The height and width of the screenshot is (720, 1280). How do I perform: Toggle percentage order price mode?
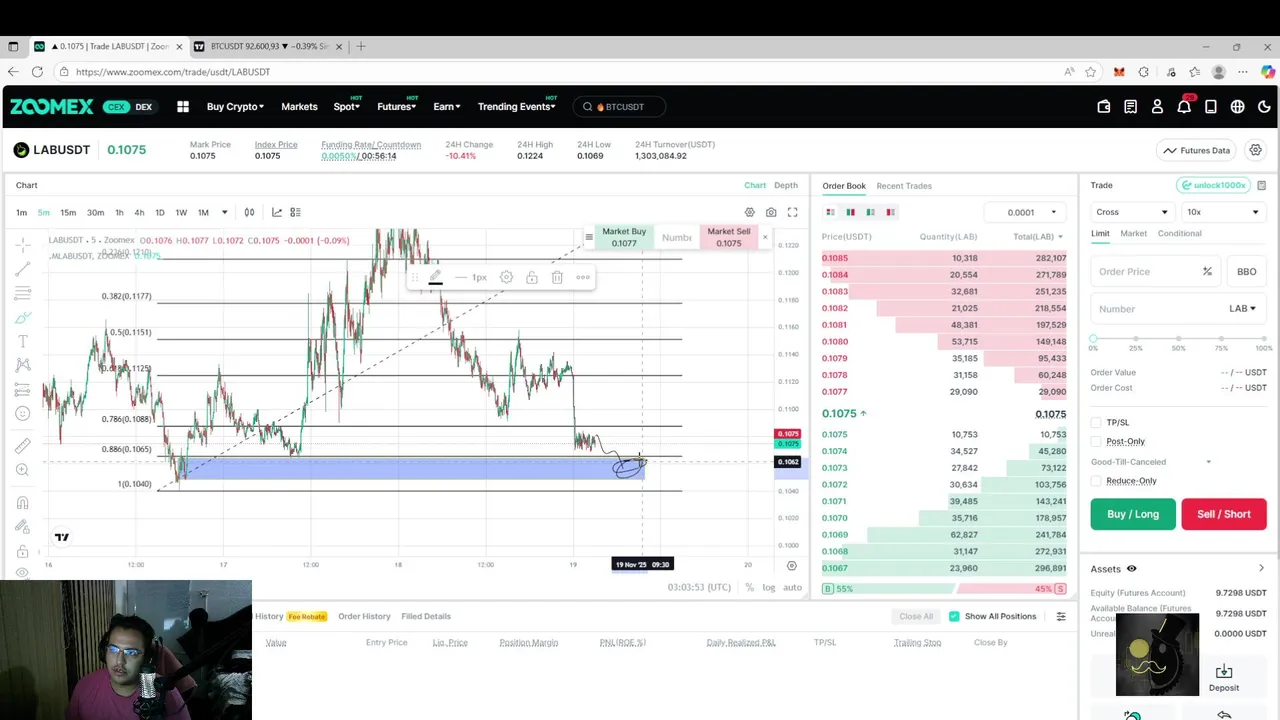tap(1207, 272)
